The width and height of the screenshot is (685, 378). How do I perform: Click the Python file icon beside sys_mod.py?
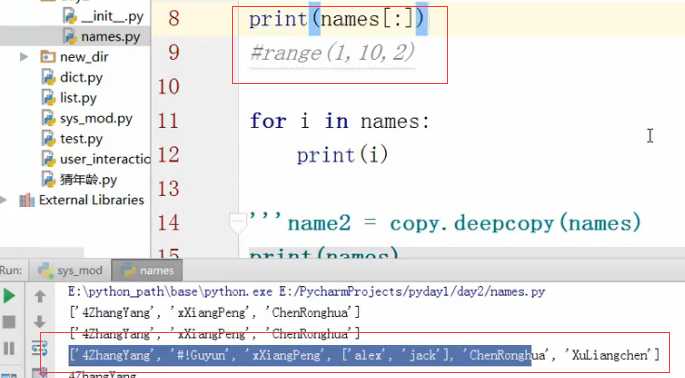(48, 118)
